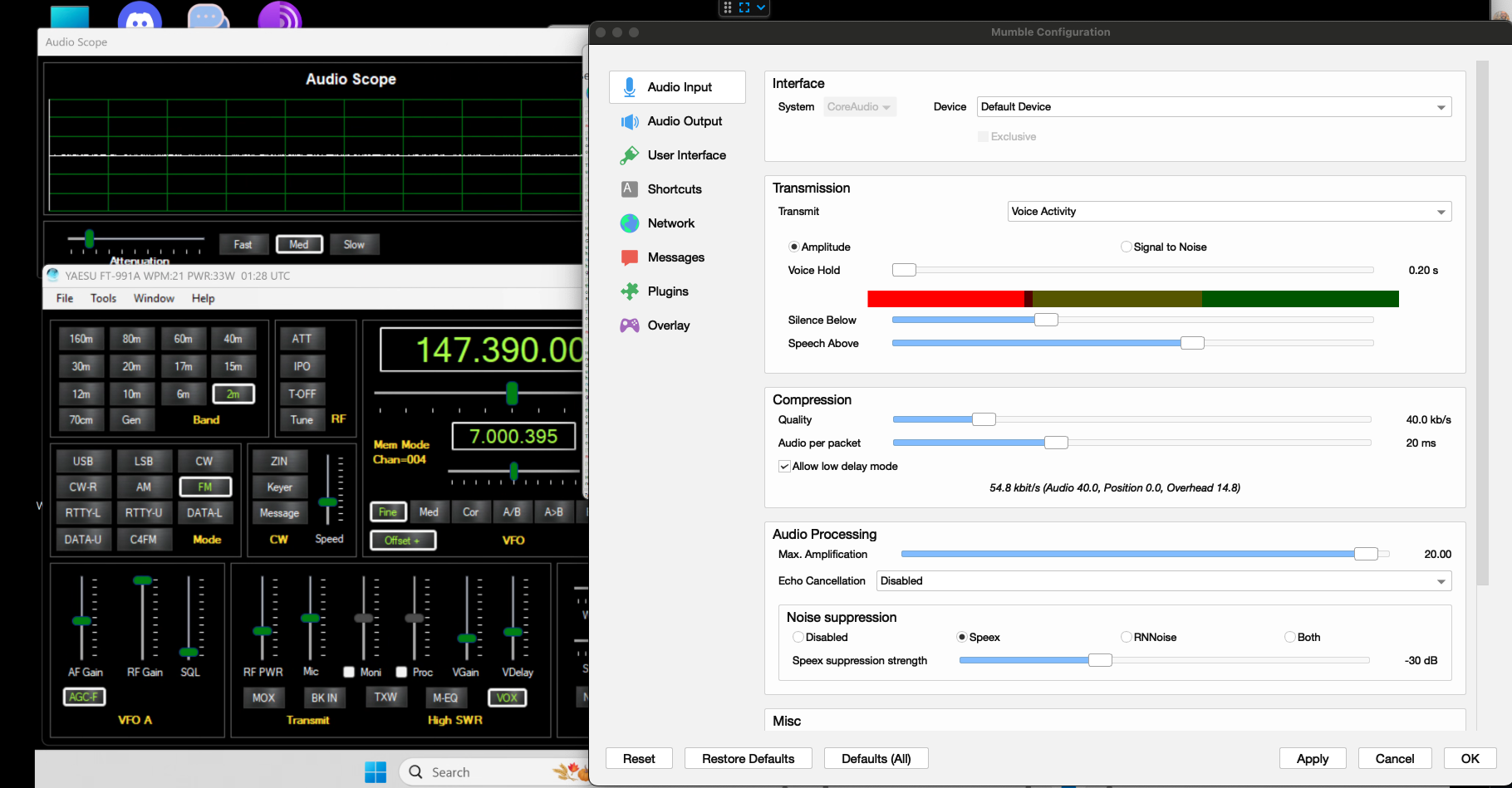Screen dimensions: 1512x788
Task: Click the Network globe icon
Action: pos(630,223)
